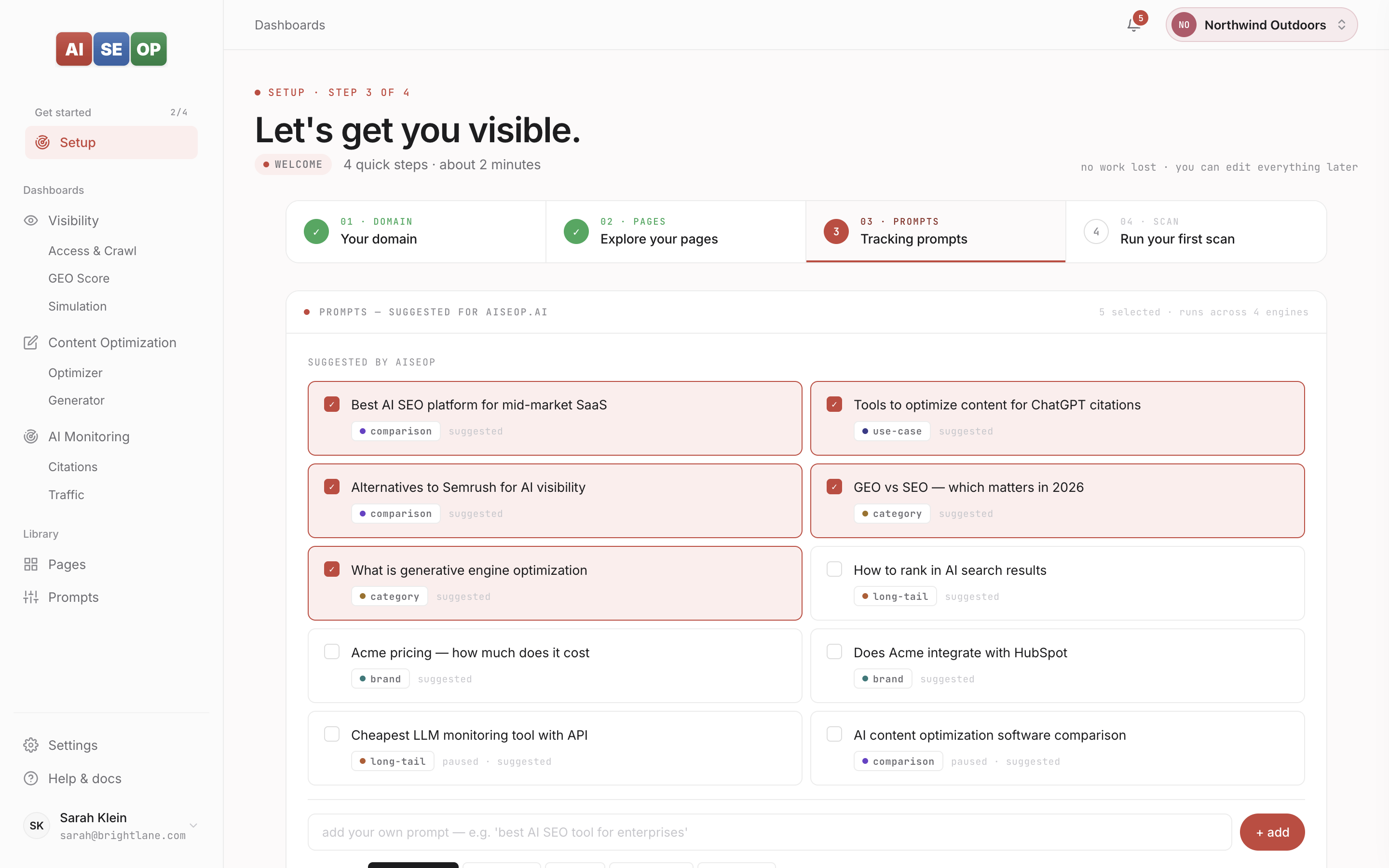Click the AISEOP logo
This screenshot has height=868, width=1389.
click(x=111, y=49)
